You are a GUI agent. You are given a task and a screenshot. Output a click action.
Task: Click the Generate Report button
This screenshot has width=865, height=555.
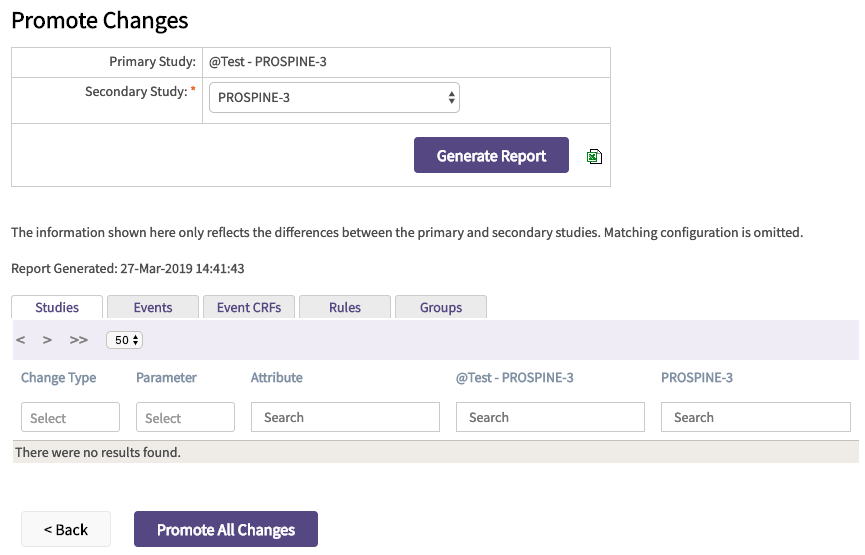(x=491, y=156)
